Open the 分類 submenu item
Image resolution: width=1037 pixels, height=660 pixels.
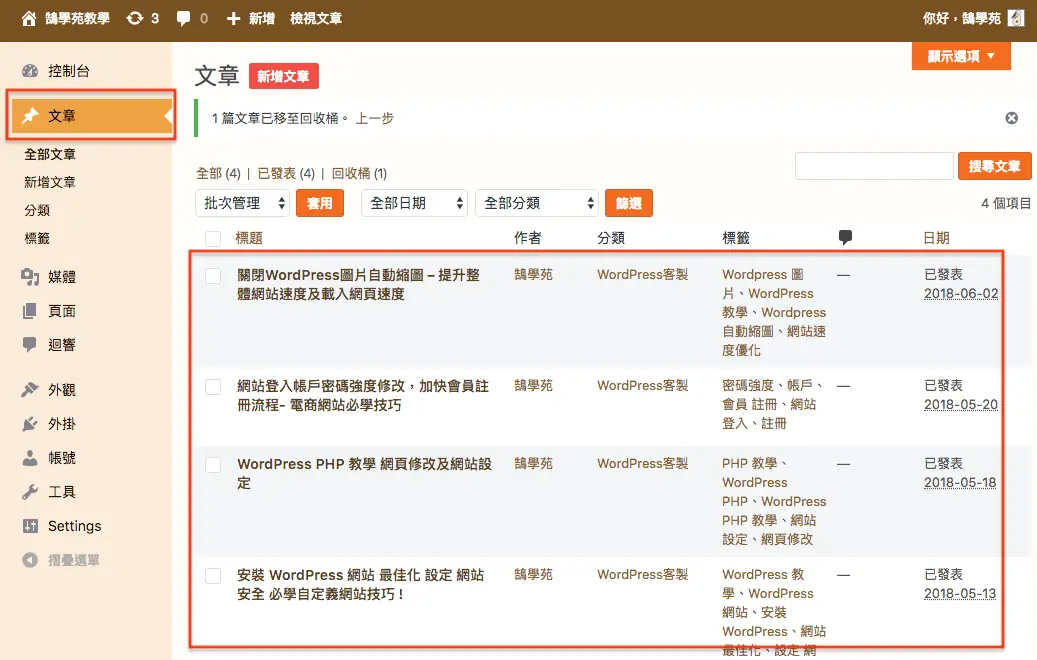37,210
